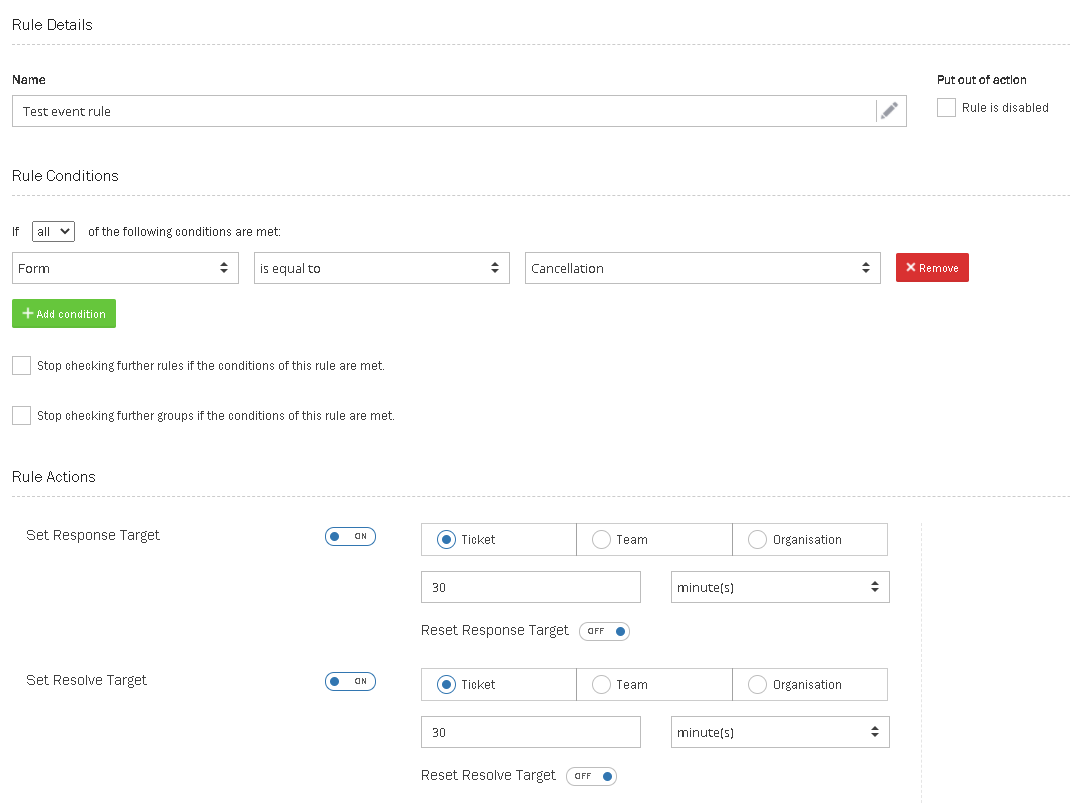Click the Add condition button

coord(64,314)
